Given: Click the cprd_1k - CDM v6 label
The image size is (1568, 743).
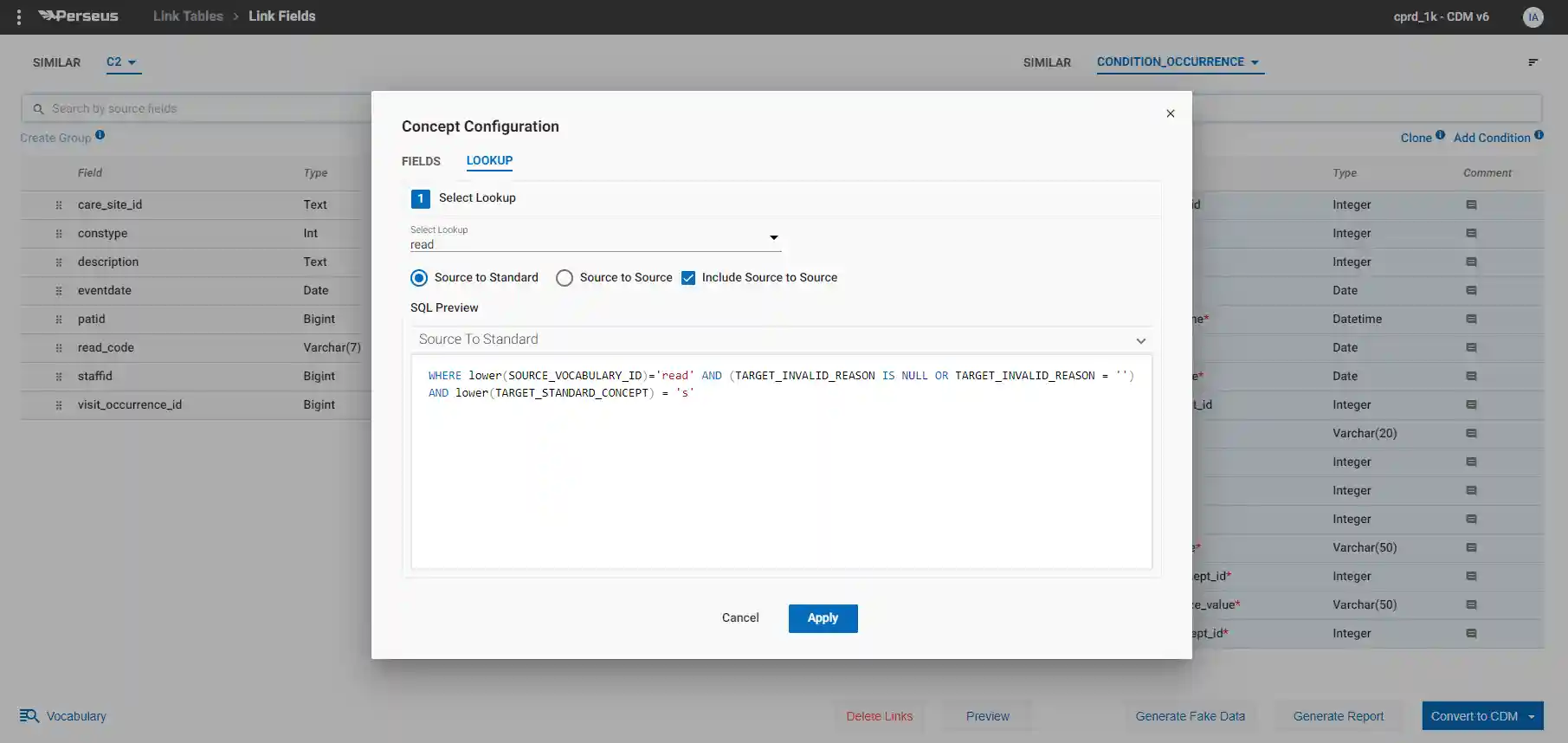Looking at the screenshot, I should coord(1441,16).
